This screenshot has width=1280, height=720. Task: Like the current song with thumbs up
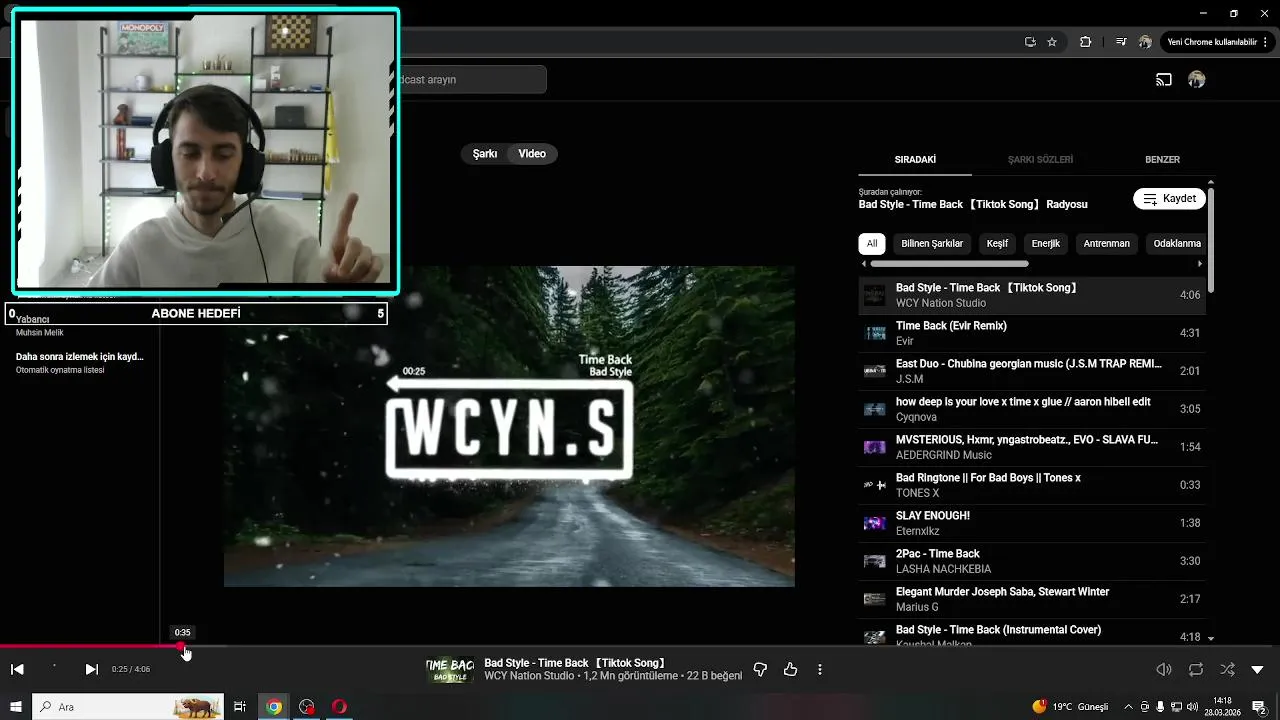click(790, 669)
